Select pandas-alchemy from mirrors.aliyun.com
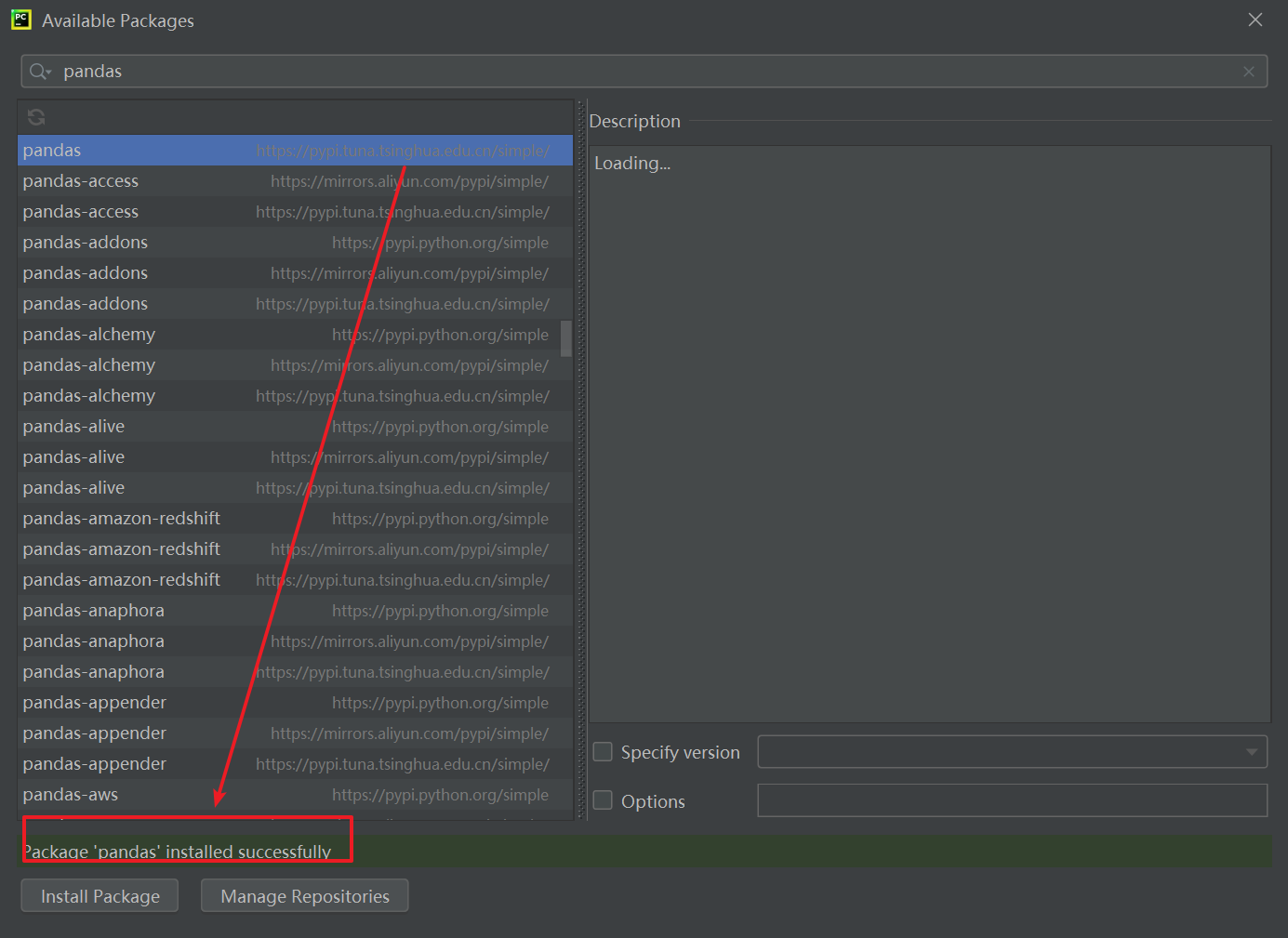 click(295, 365)
